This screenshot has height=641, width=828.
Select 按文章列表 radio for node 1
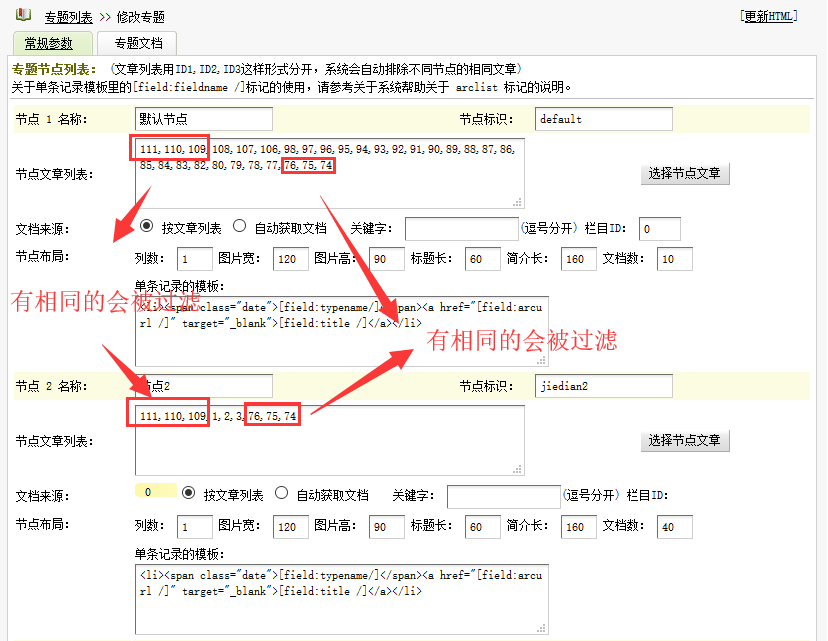[147, 227]
